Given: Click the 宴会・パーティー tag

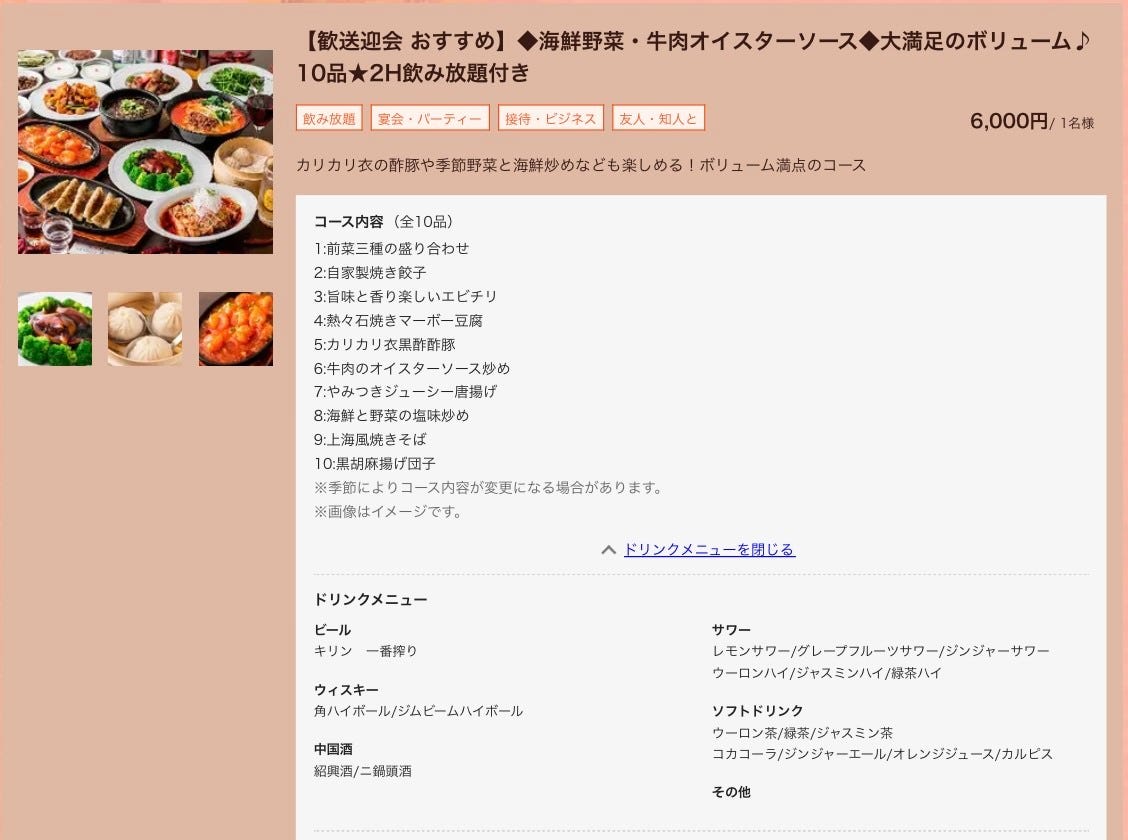Looking at the screenshot, I should point(430,118).
